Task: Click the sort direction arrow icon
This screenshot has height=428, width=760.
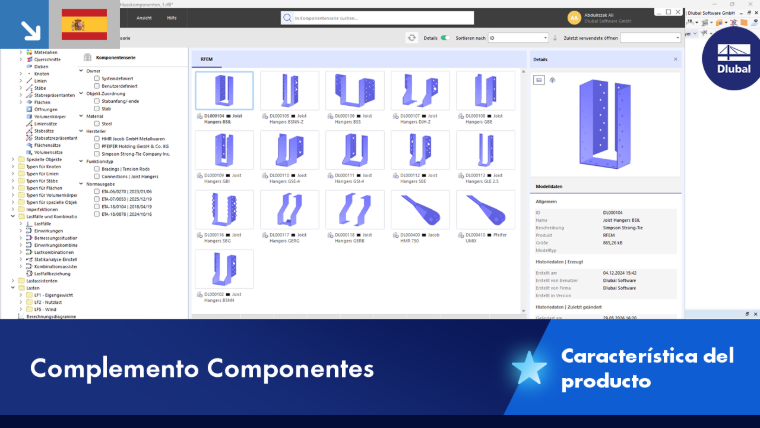Action: coord(555,38)
